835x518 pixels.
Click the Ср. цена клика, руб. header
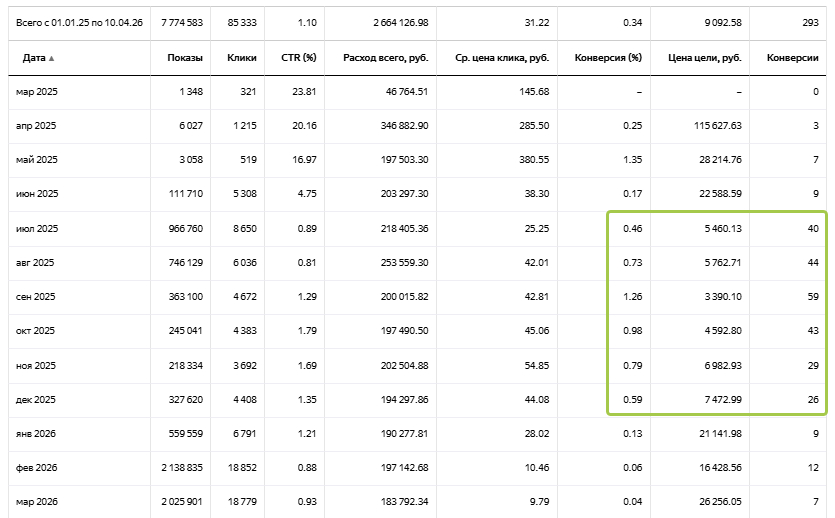click(x=502, y=57)
